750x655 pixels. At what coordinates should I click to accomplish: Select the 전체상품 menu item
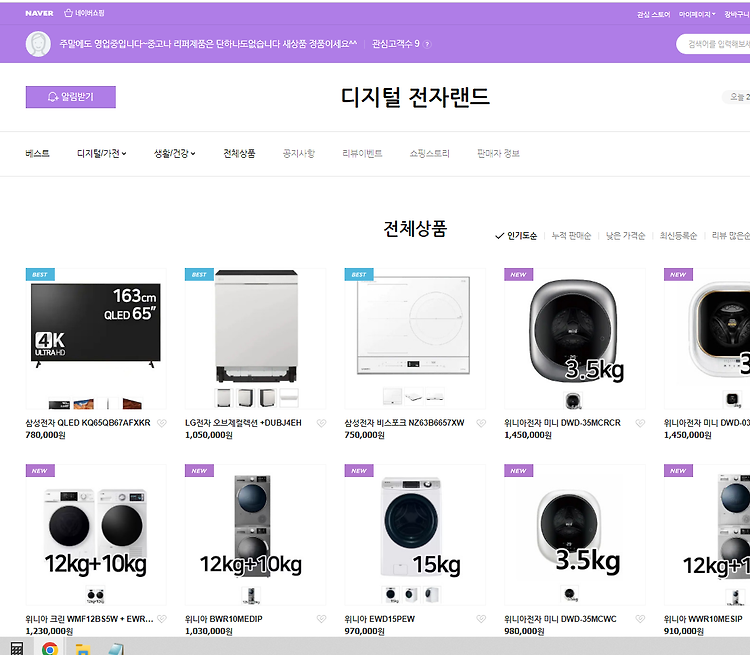pos(239,154)
